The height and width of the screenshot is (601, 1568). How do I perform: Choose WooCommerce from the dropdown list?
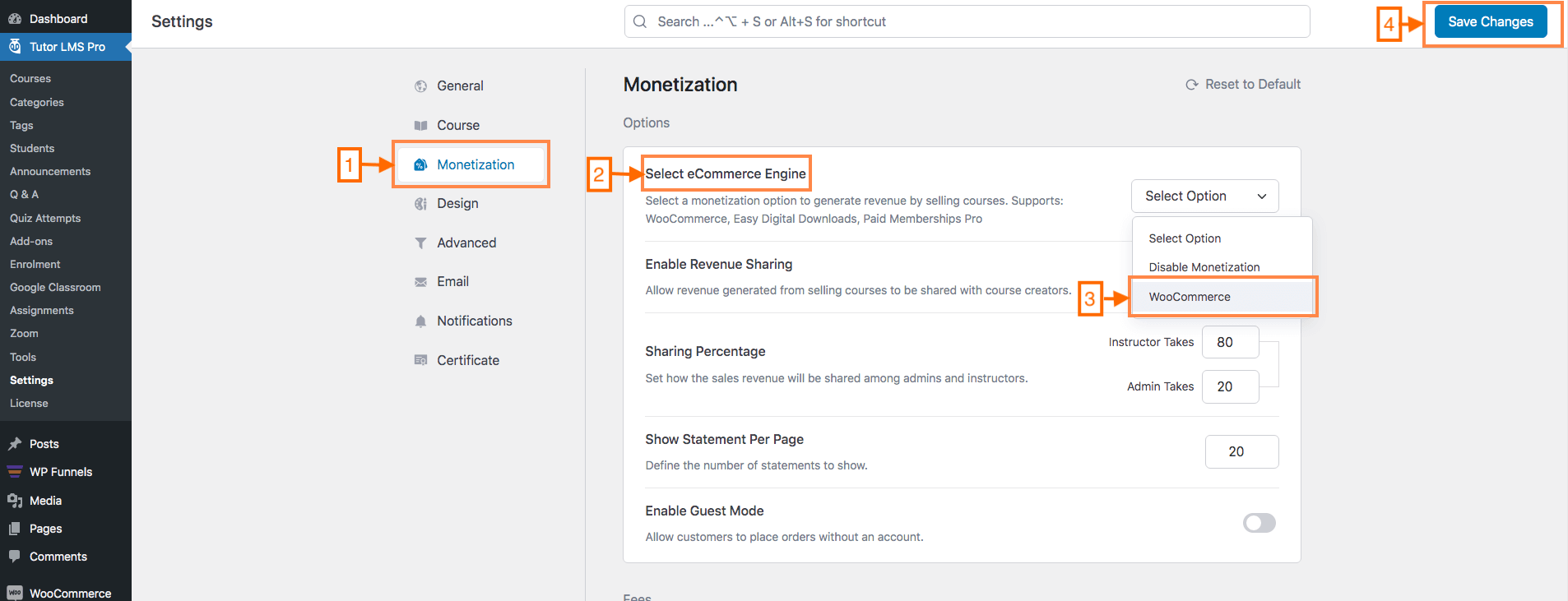pyautogui.click(x=1222, y=297)
